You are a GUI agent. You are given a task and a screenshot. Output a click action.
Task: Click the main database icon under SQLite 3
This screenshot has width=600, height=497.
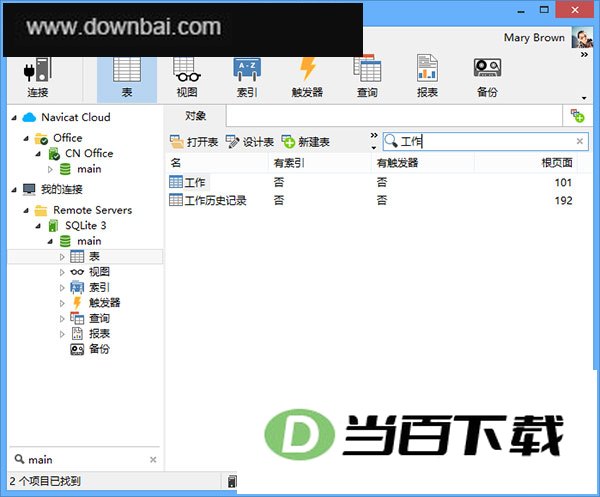pos(65,241)
